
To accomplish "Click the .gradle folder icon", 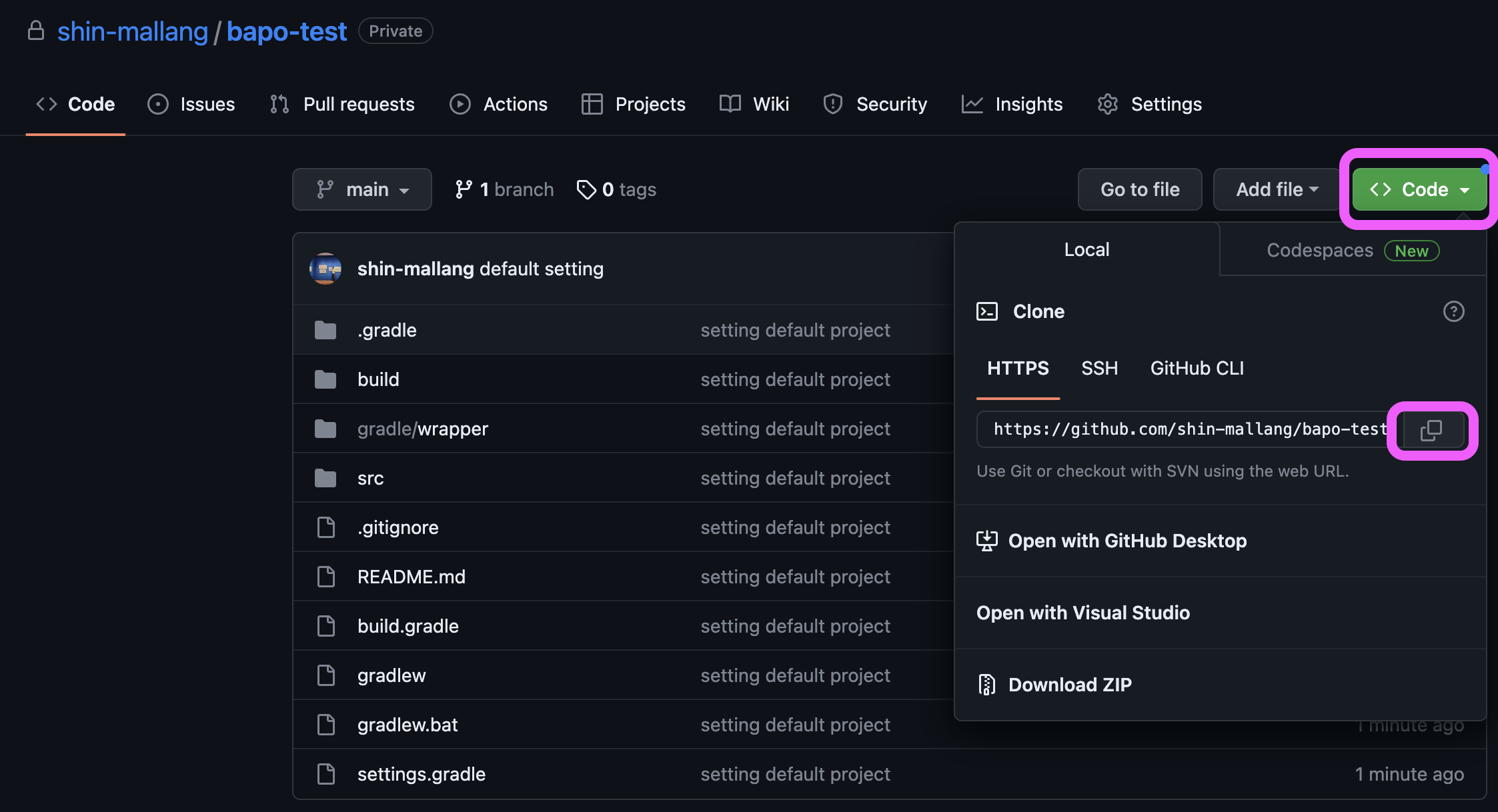I will pyautogui.click(x=325, y=330).
